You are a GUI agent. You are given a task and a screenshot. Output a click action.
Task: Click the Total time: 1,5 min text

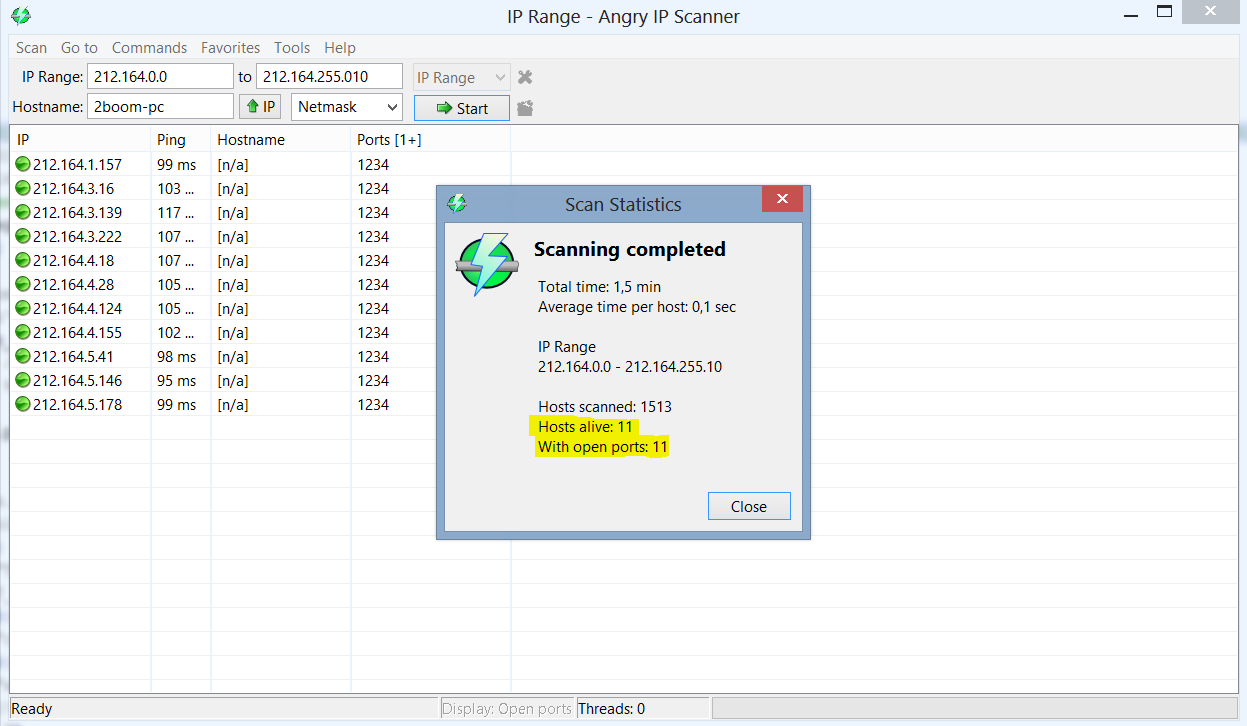[x=600, y=287]
